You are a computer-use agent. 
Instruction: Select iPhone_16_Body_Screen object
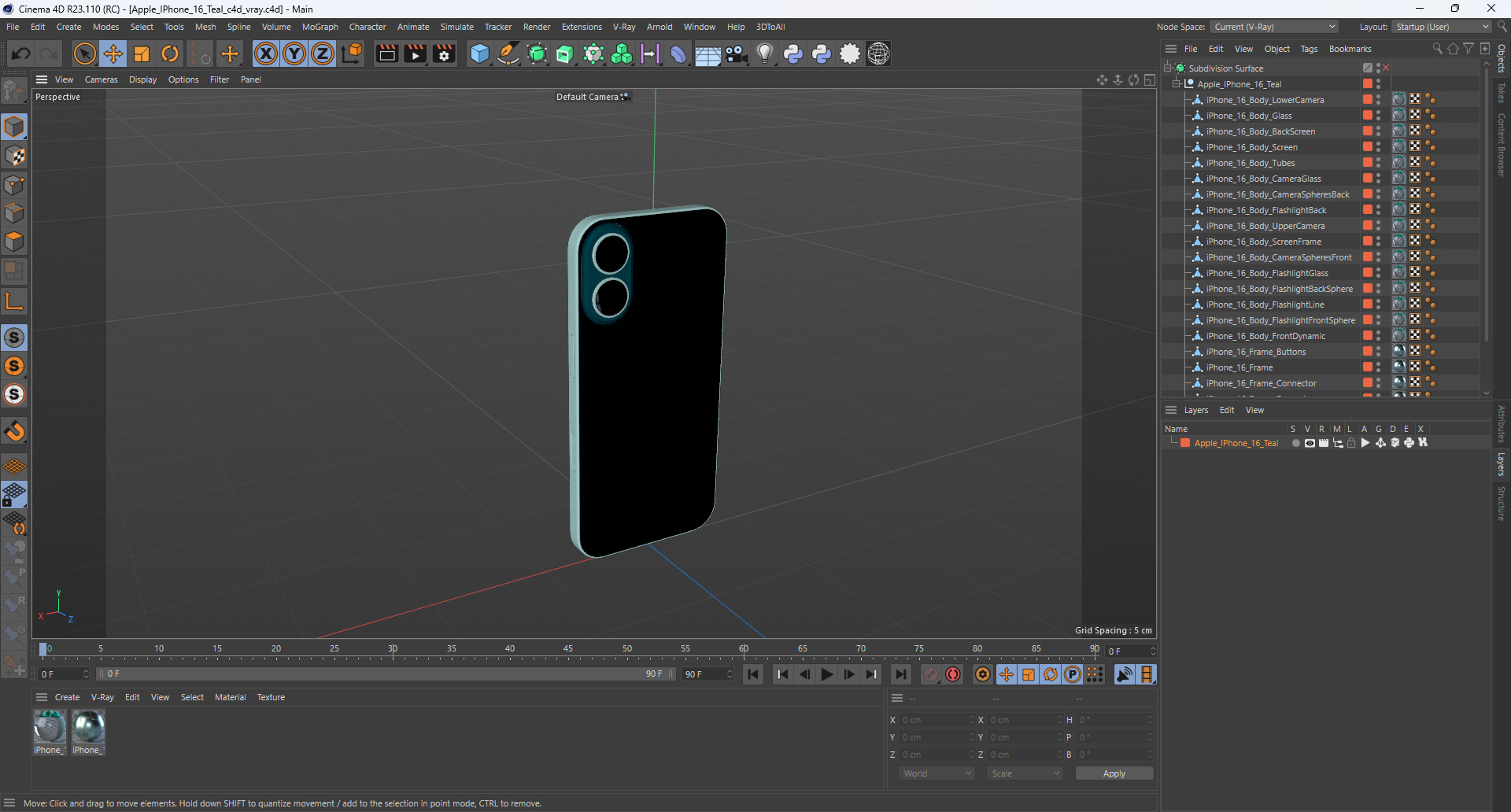click(1251, 147)
